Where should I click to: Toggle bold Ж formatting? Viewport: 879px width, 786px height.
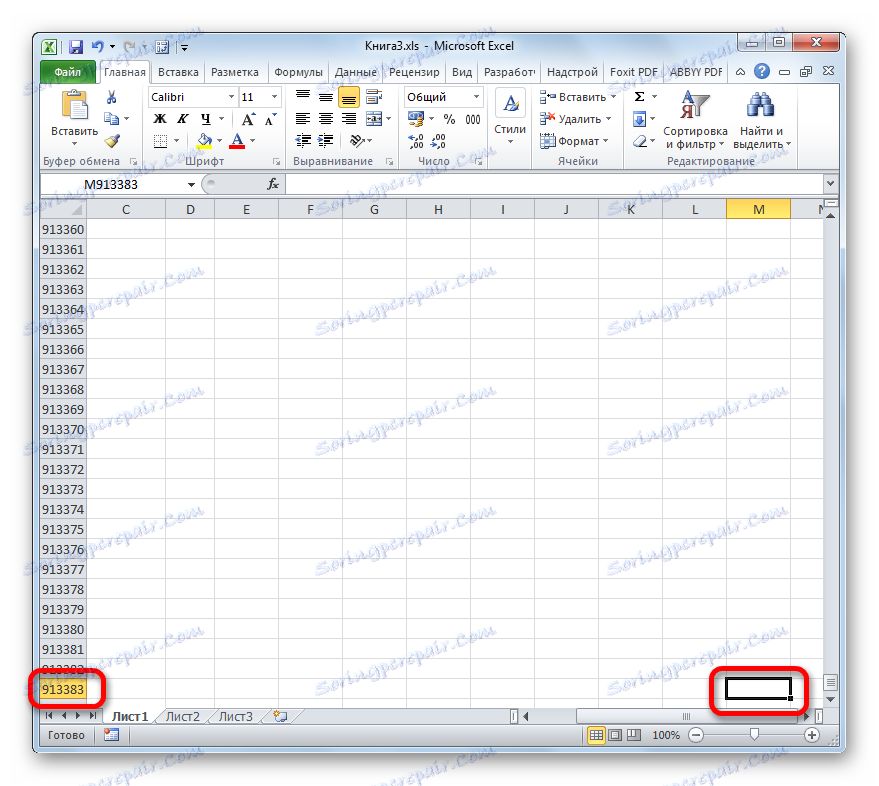pos(160,119)
